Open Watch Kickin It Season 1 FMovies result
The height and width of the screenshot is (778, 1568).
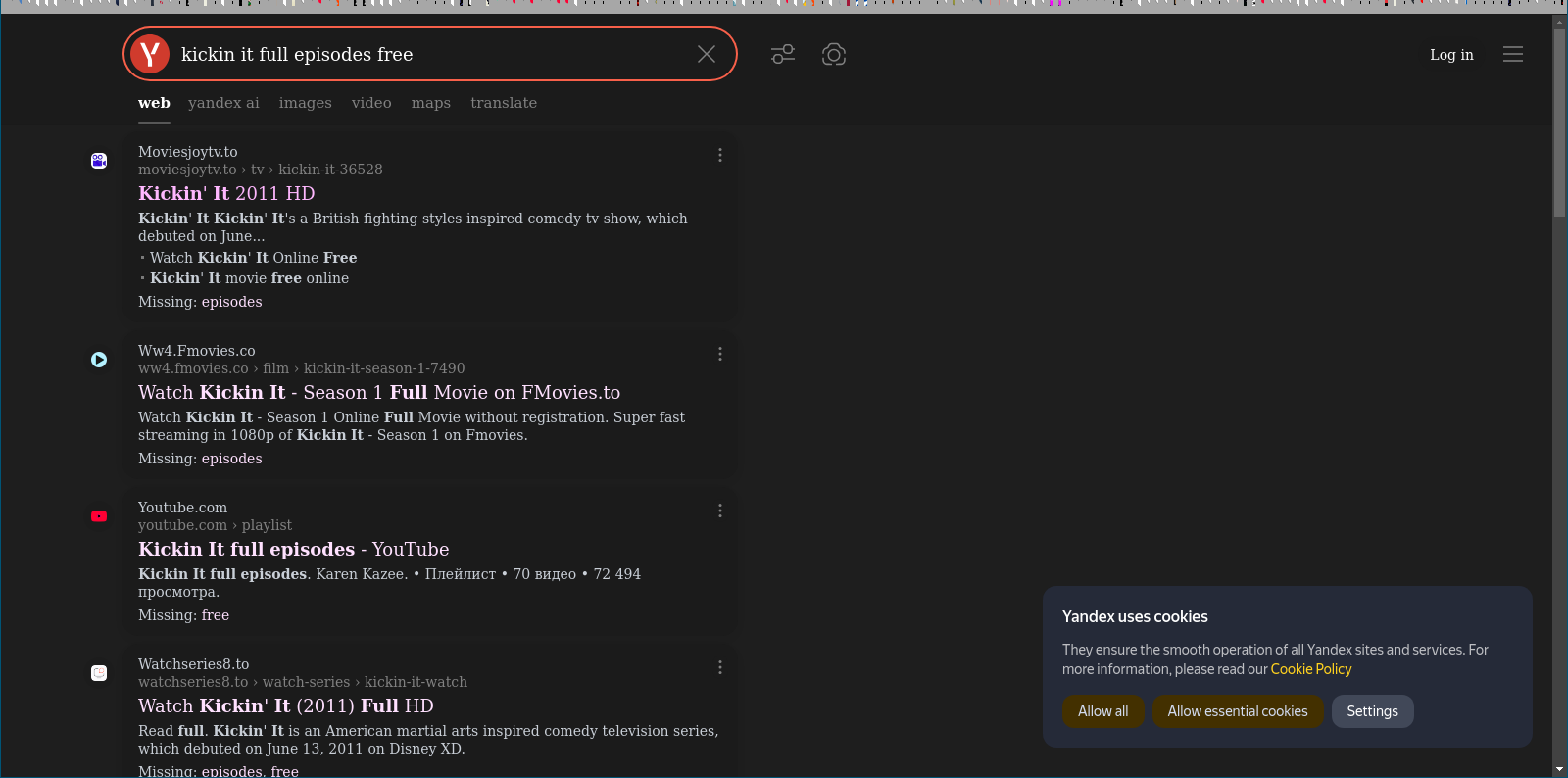point(379,392)
